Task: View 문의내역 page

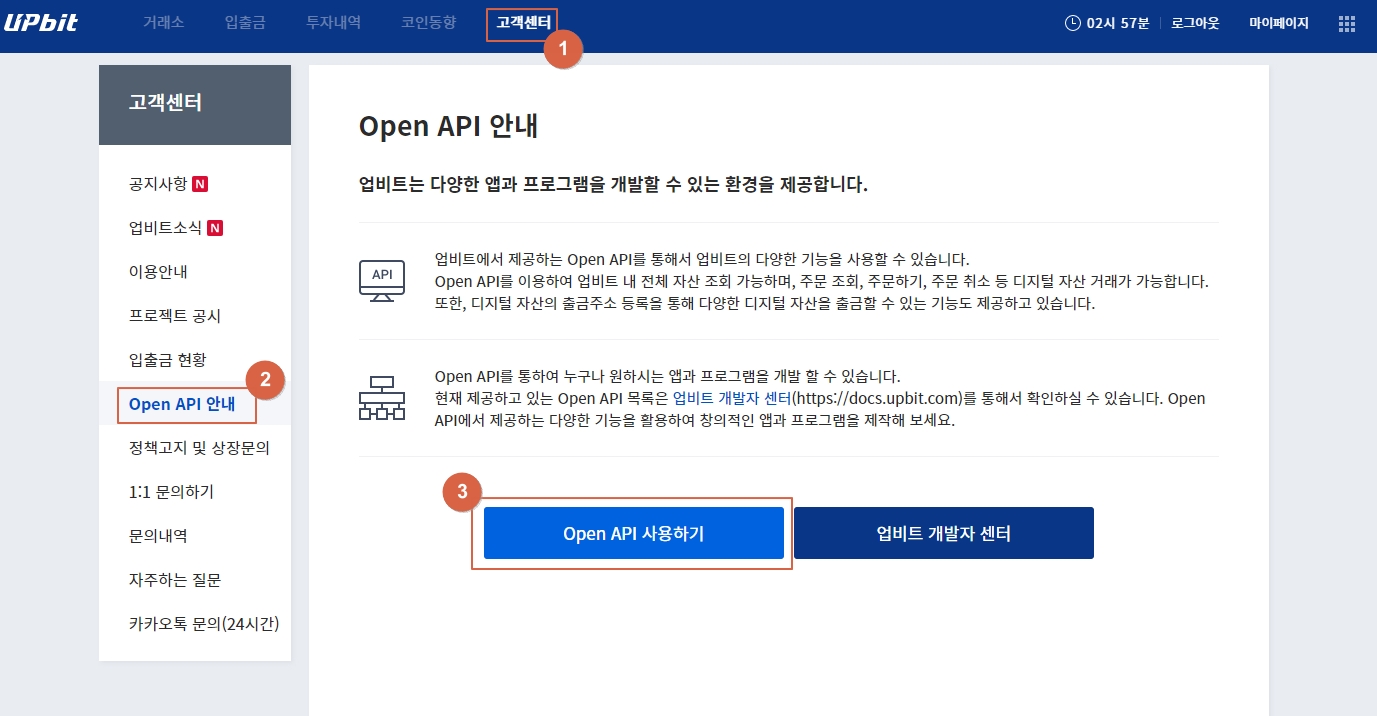Action: 158,536
